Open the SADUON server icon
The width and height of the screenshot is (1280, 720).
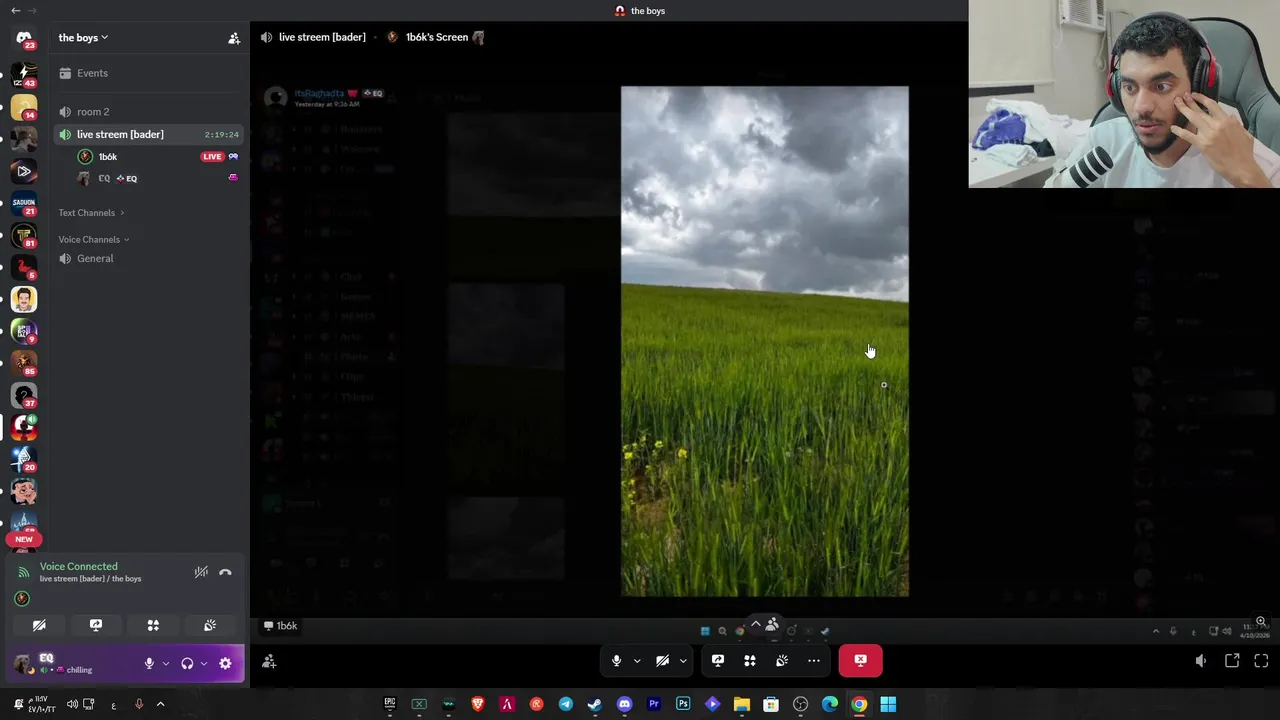click(24, 202)
